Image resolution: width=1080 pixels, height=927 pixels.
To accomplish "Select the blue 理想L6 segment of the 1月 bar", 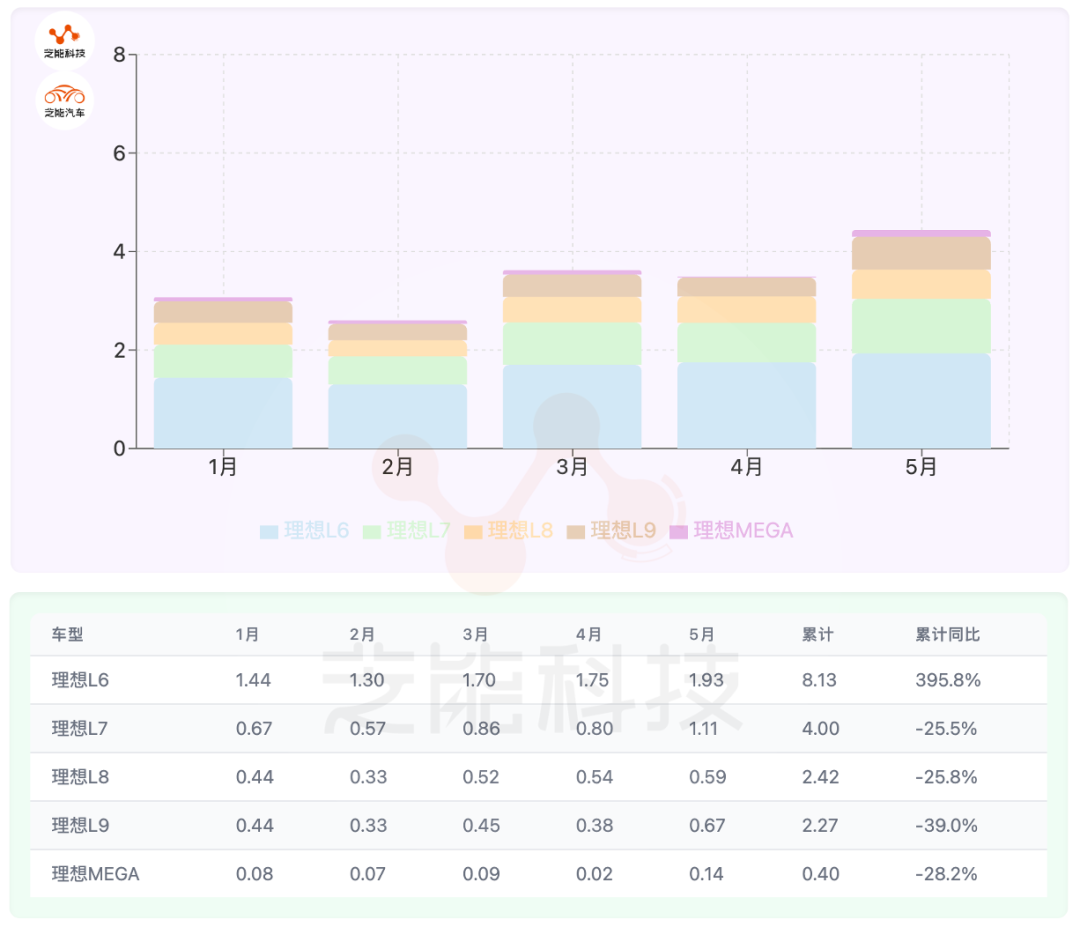I will pyautogui.click(x=223, y=413).
